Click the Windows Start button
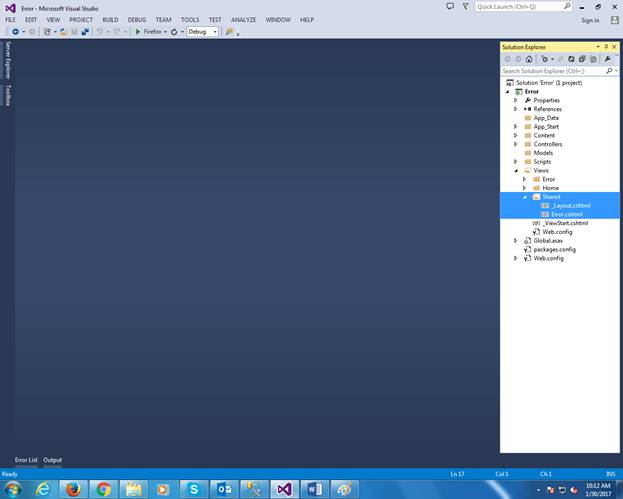This screenshot has width=623, height=499. point(12,489)
